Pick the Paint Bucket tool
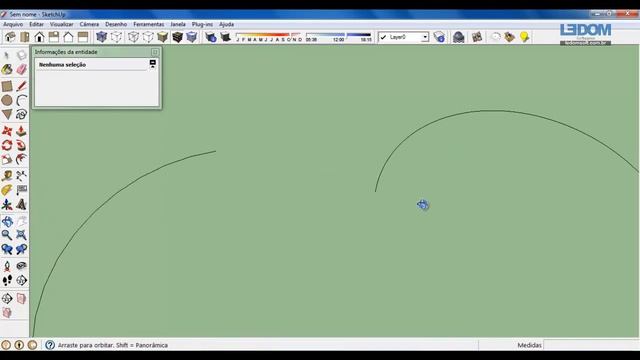The height and width of the screenshot is (360, 640). click(7, 69)
